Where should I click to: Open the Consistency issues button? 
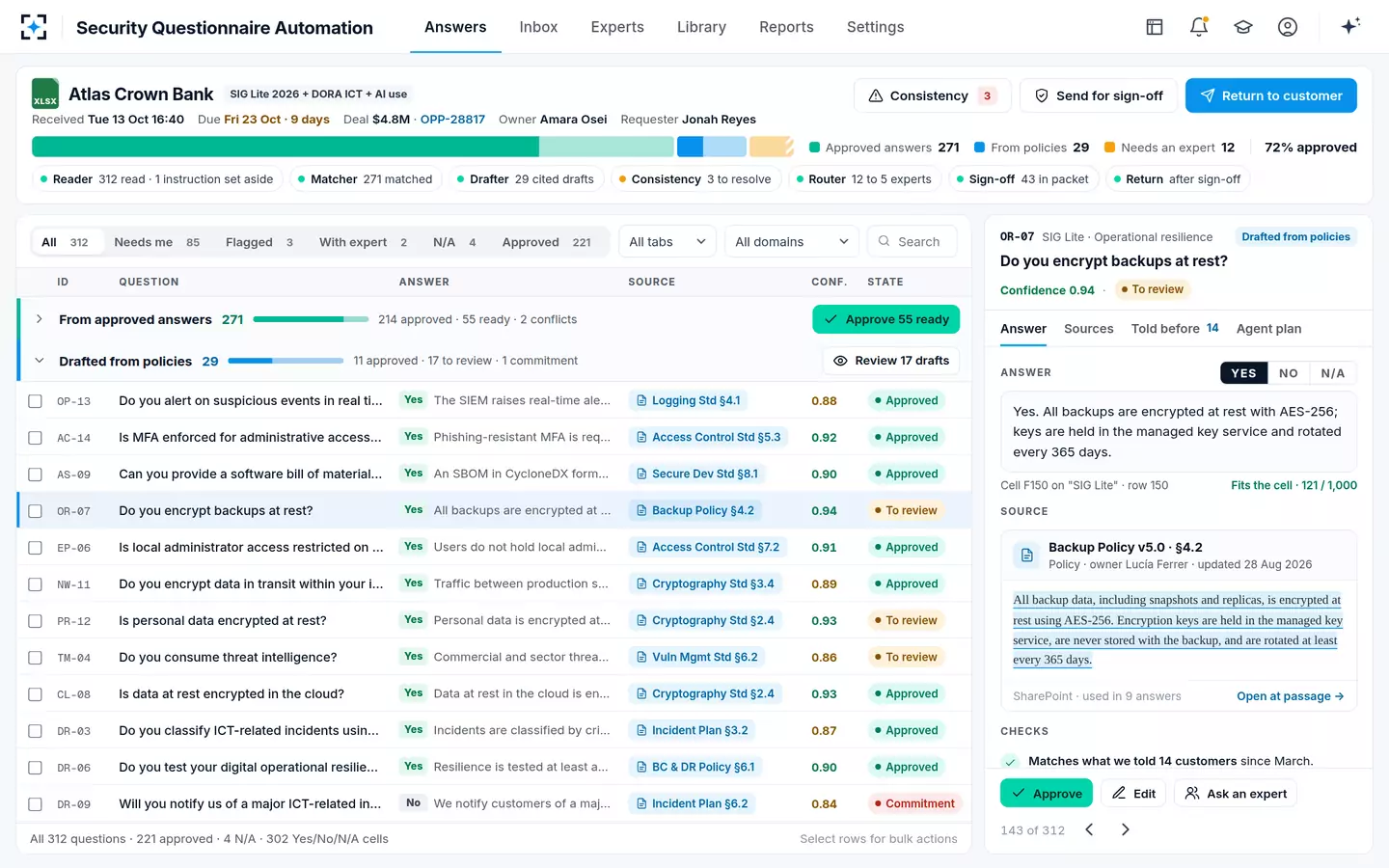(x=932, y=95)
